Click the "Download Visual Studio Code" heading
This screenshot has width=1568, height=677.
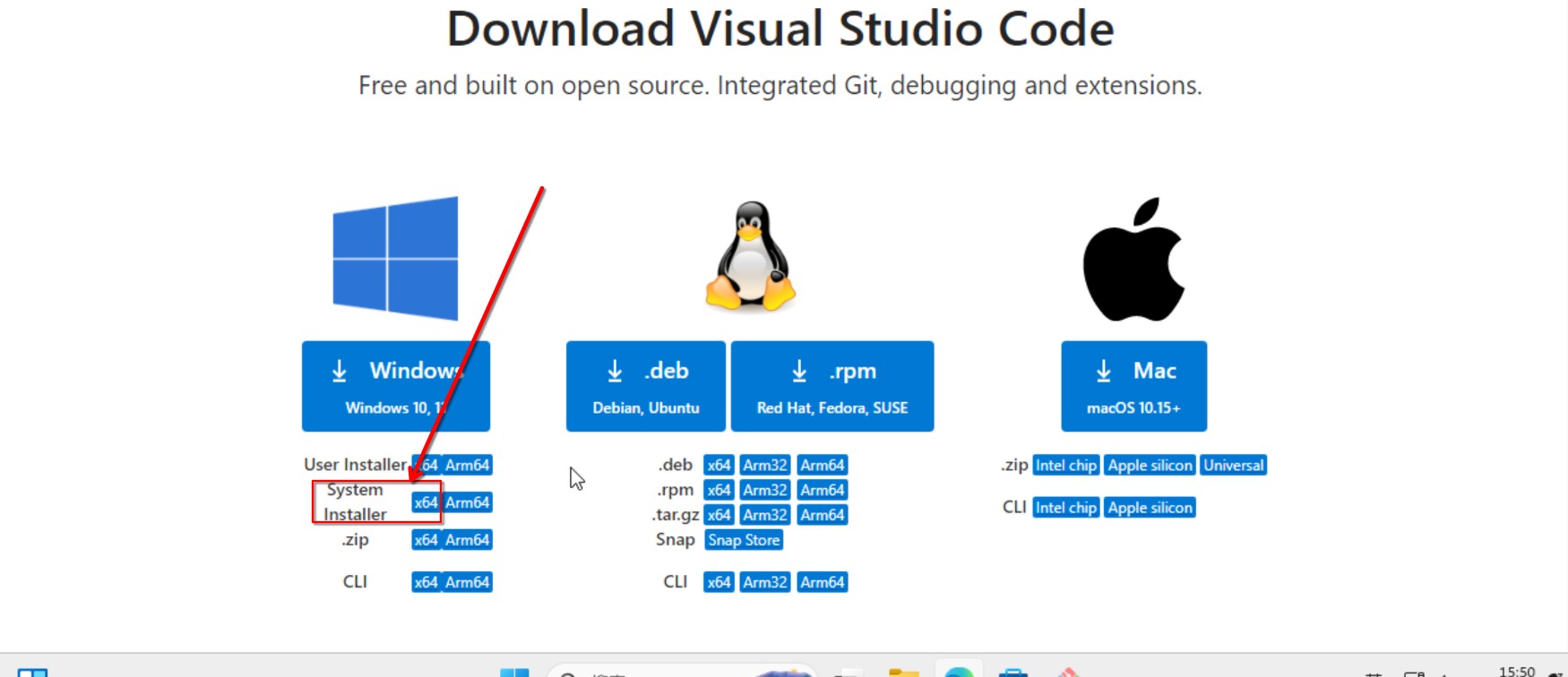pos(780,29)
